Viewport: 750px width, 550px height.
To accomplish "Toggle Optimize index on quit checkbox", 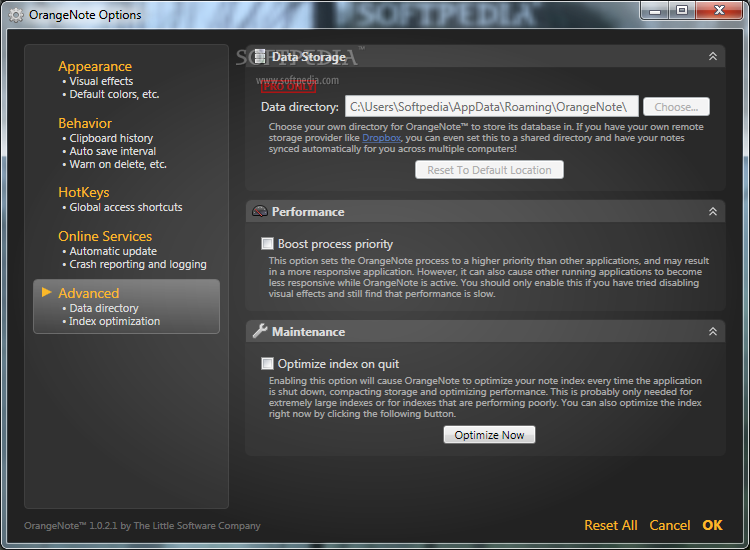I will 267,363.
